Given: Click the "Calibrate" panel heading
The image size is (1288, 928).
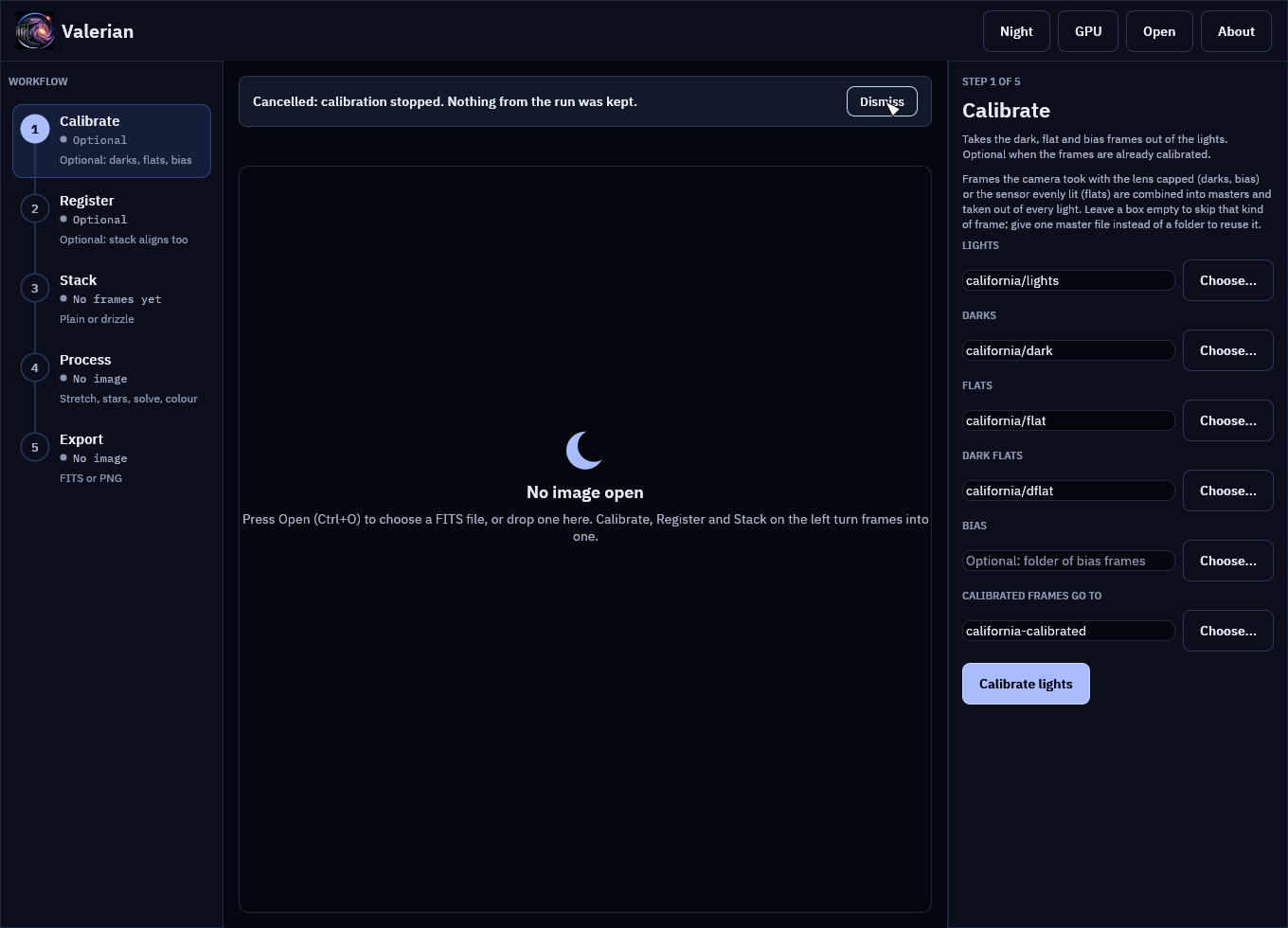Looking at the screenshot, I should [x=1006, y=111].
